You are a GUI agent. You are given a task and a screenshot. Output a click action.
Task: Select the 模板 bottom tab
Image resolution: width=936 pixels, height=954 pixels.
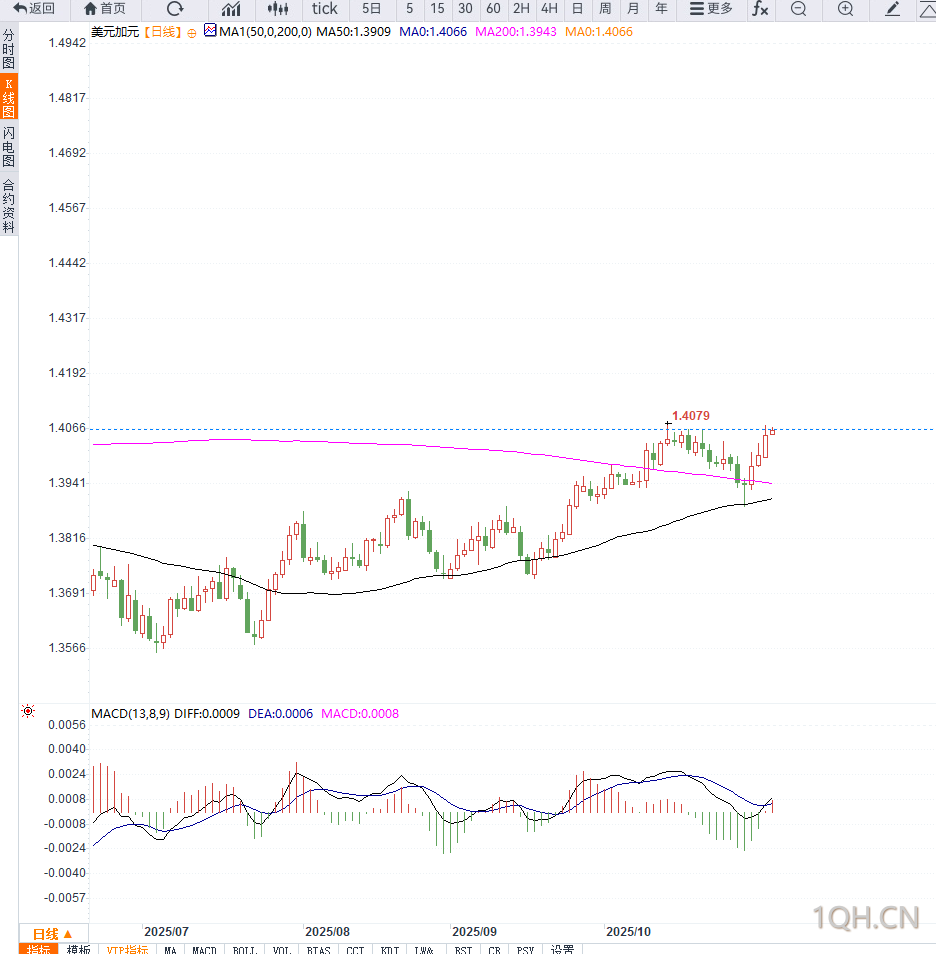tap(79, 949)
